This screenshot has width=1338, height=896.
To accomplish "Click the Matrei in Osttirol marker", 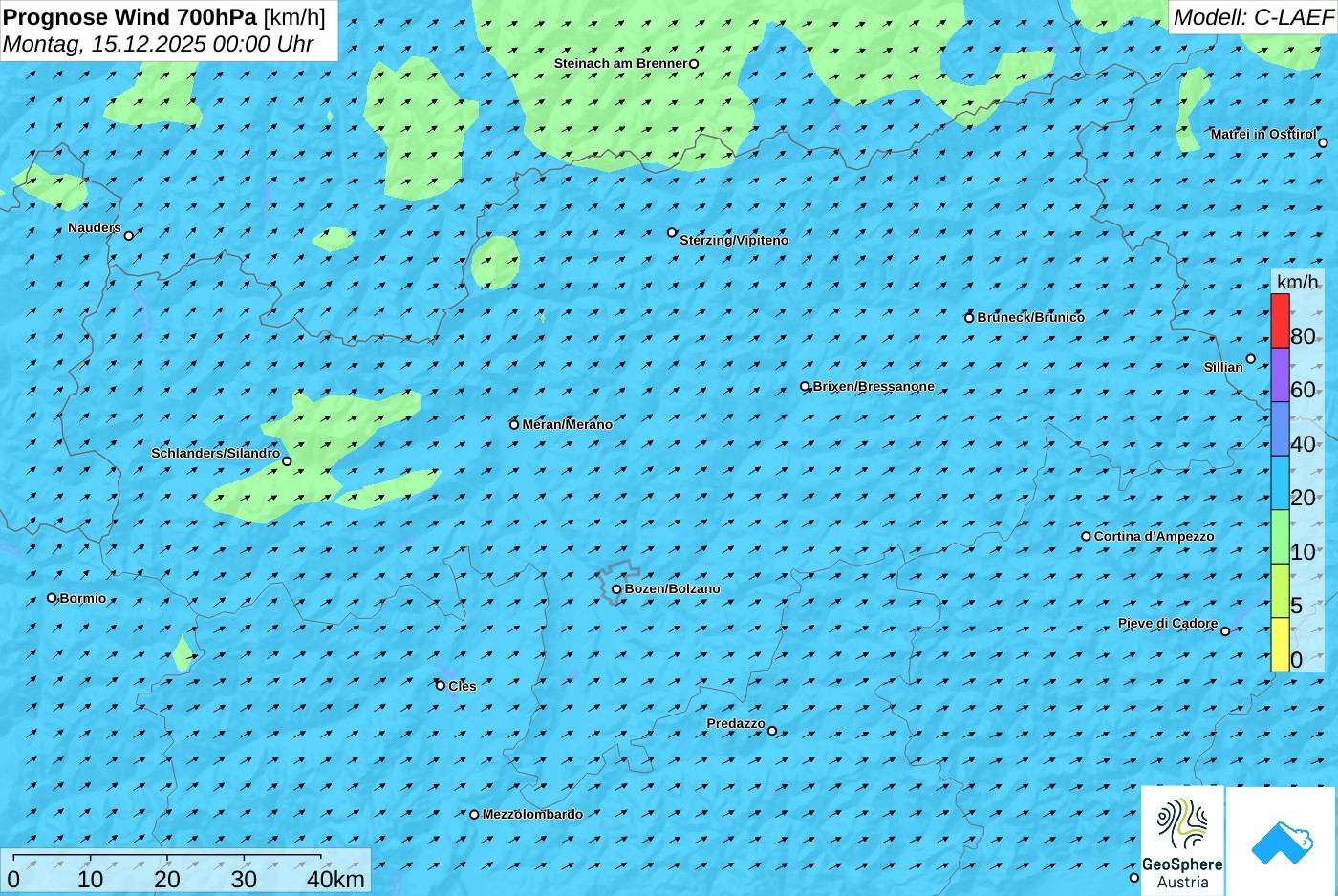I will [x=1323, y=143].
